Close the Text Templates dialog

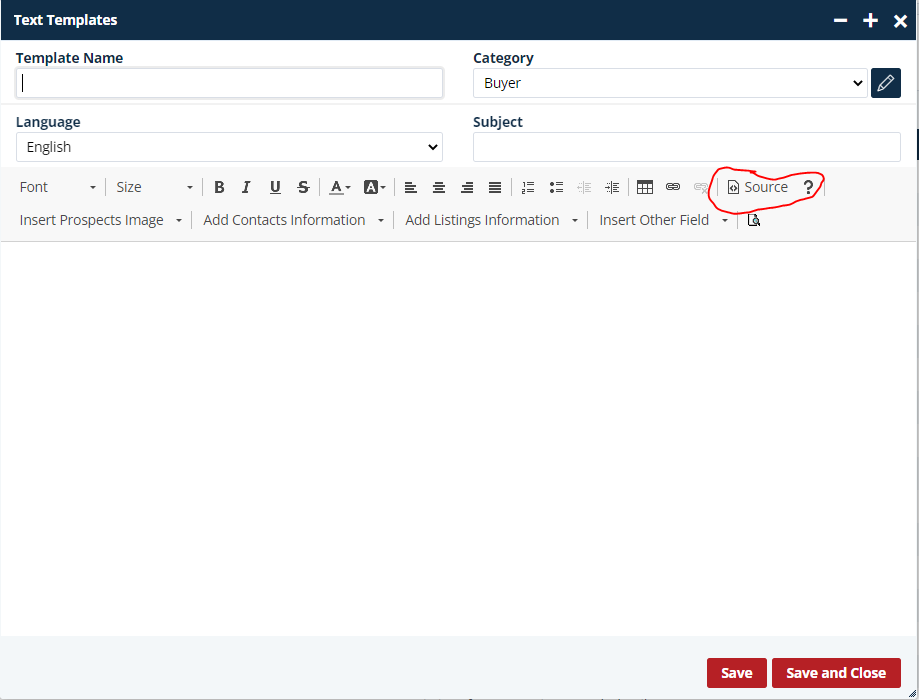900,21
